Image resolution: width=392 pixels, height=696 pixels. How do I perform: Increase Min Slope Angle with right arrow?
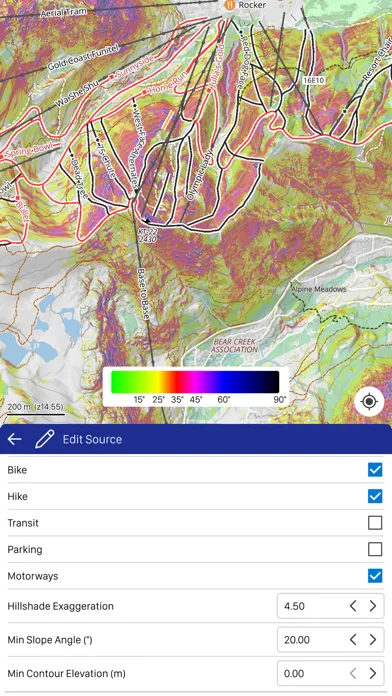(x=373, y=640)
